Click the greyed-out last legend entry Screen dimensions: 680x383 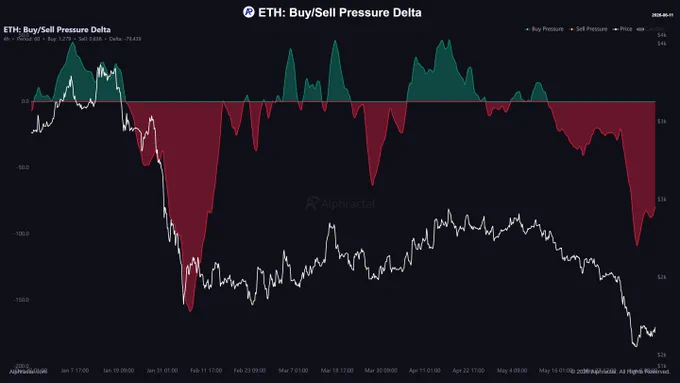651,29
